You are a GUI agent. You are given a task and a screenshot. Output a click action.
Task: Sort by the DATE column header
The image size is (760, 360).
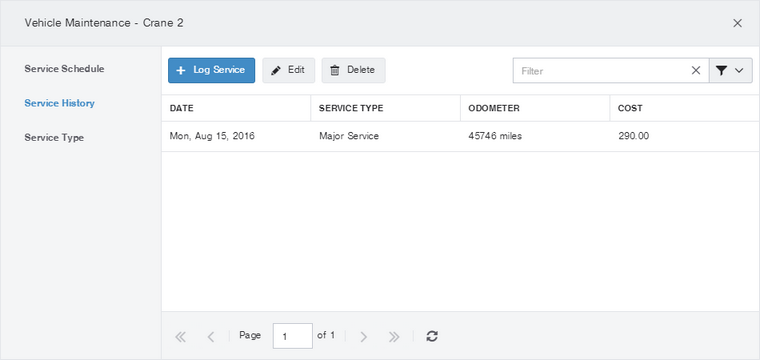(236, 109)
